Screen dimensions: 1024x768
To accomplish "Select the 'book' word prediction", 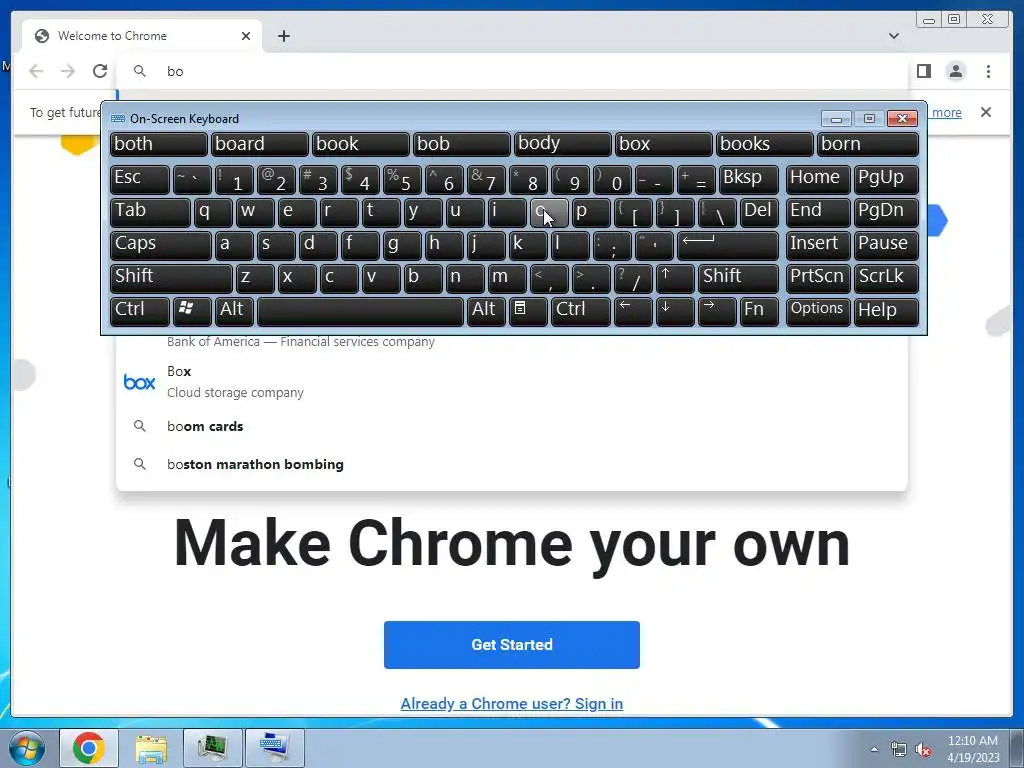I will click(x=360, y=144).
